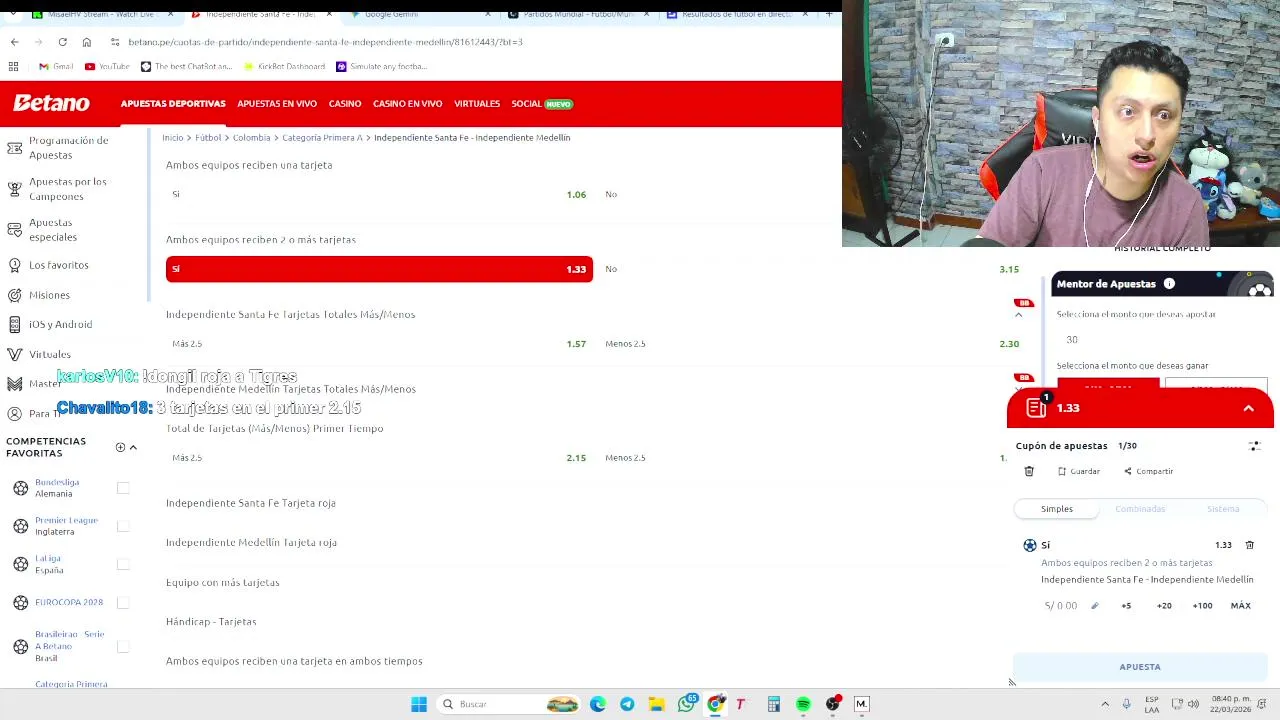The image size is (1280, 720).
Task: Click the Mentor de Apuestas info icon
Action: pyautogui.click(x=1169, y=284)
